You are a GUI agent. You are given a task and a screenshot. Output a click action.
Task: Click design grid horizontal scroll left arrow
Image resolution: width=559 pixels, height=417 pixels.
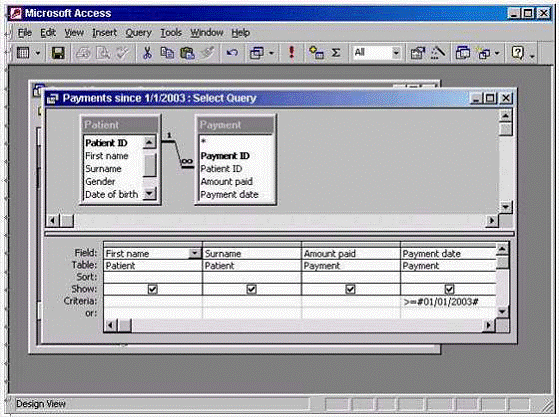click(x=111, y=325)
